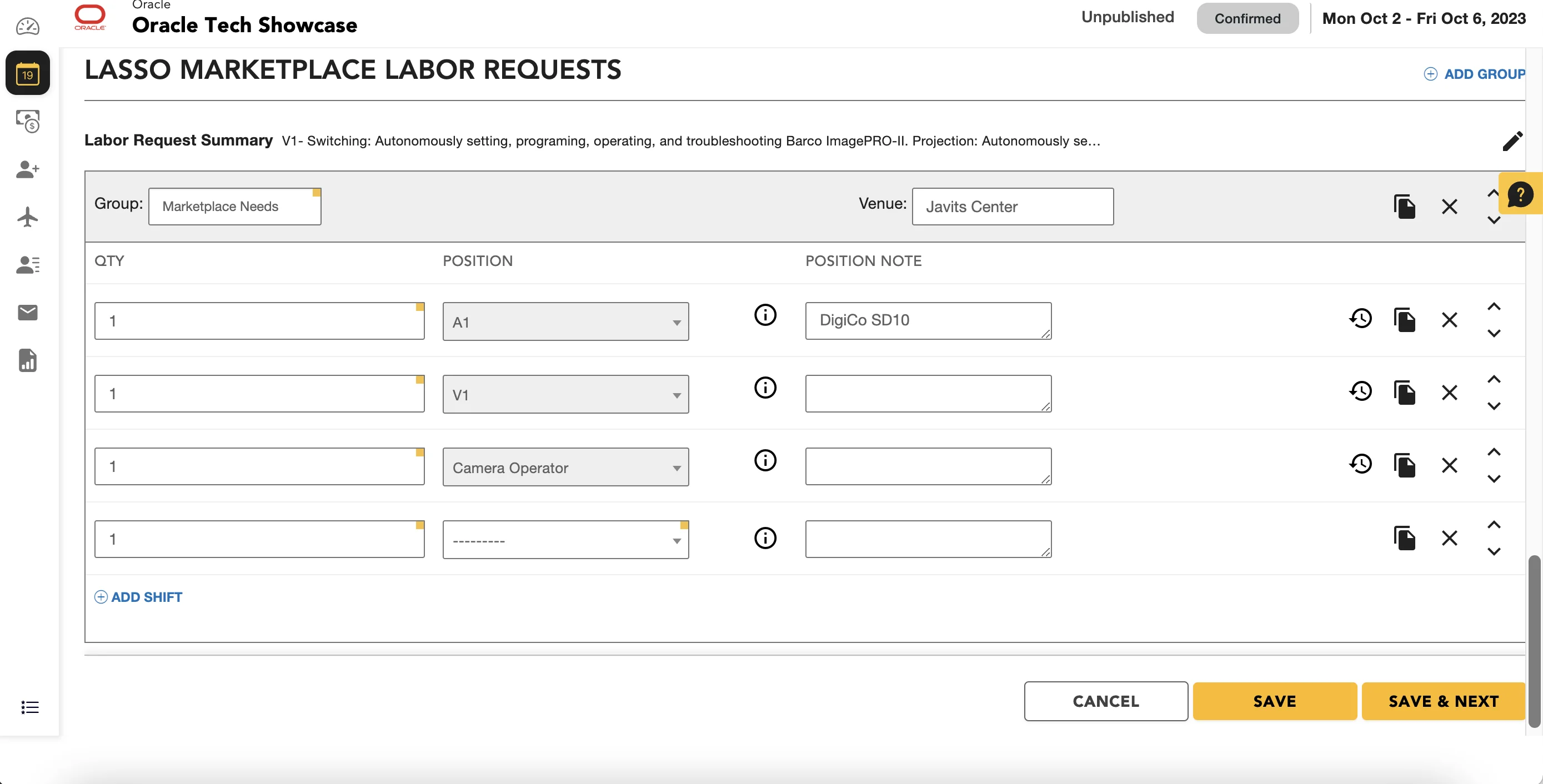1543x784 pixels.
Task: Open the travel airplane icon
Action: coord(28,217)
